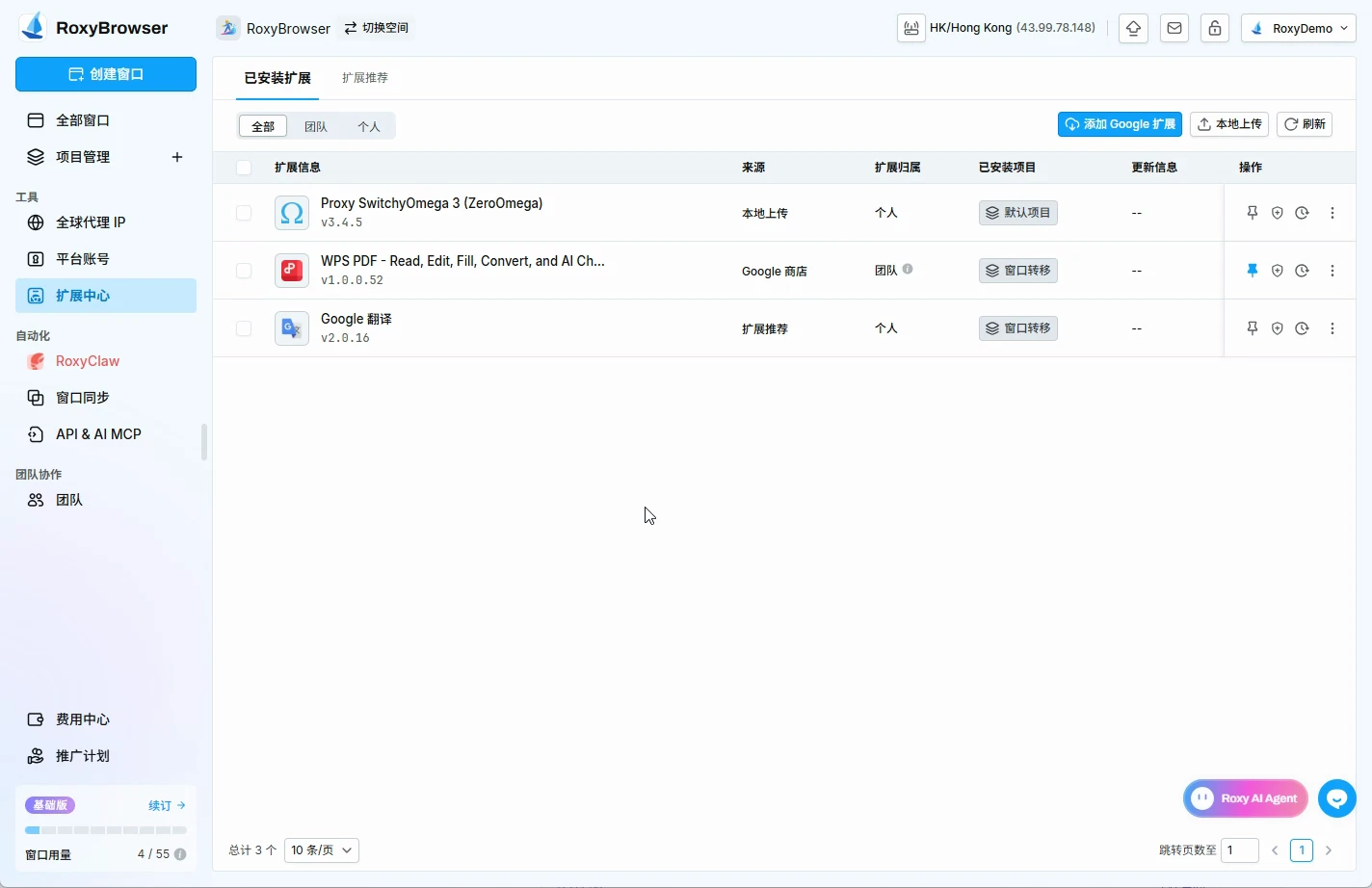1372x888 pixels.
Task: Check the Proxy SwitchyOmega 3 row checkbox
Action: tap(244, 213)
